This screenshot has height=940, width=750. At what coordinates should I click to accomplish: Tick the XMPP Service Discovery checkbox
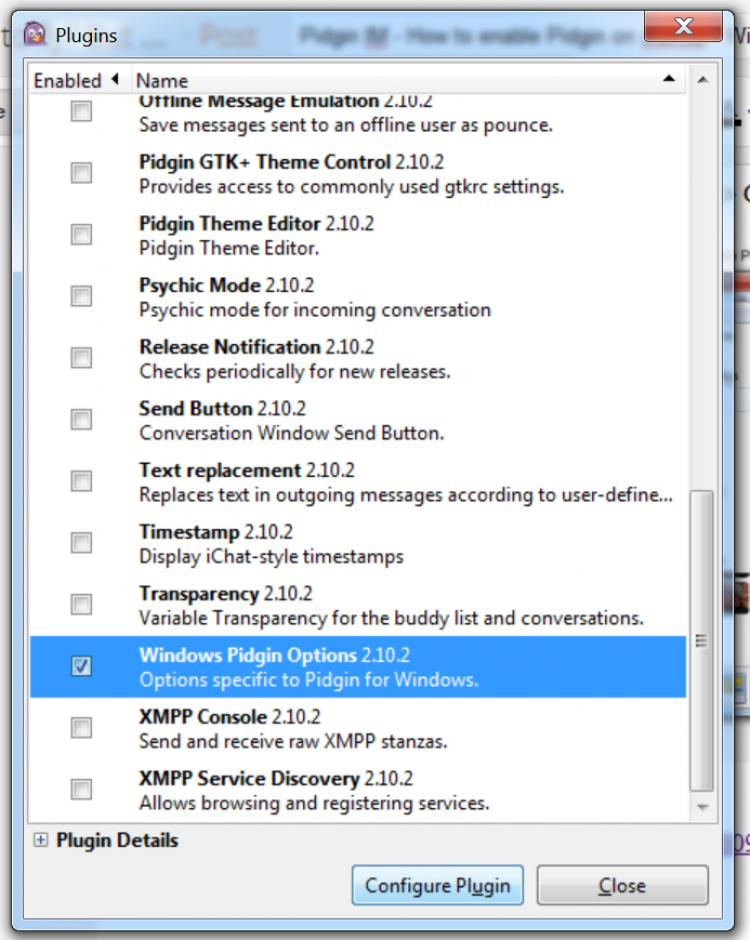(x=81, y=790)
